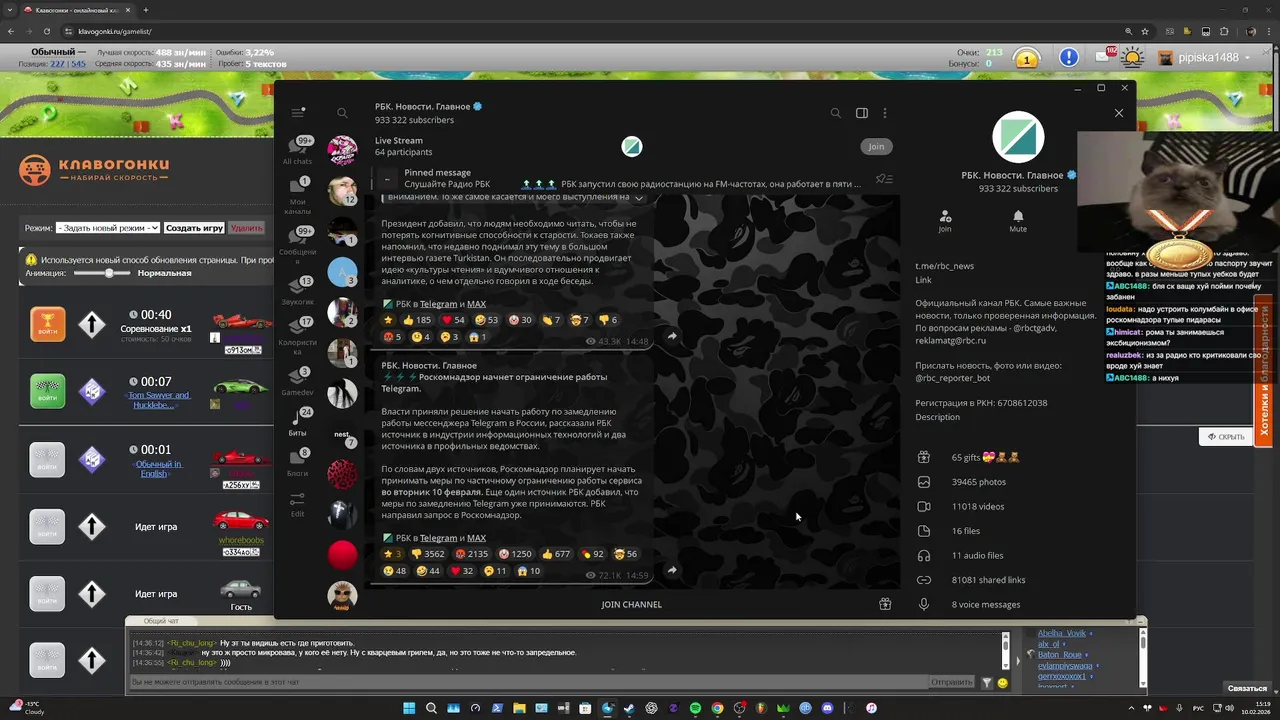Click the СКРЫТЬ button
Screen dimensions: 1280x720
(1226, 437)
